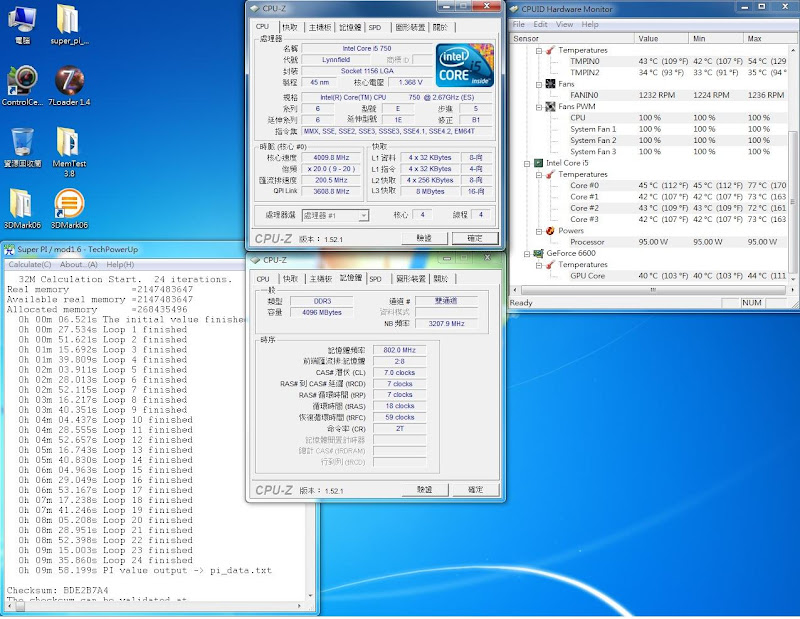Screen dimensions: 800x619
Task: Switch to the CPU tab in lower CPU-Z
Action: [x=263, y=279]
